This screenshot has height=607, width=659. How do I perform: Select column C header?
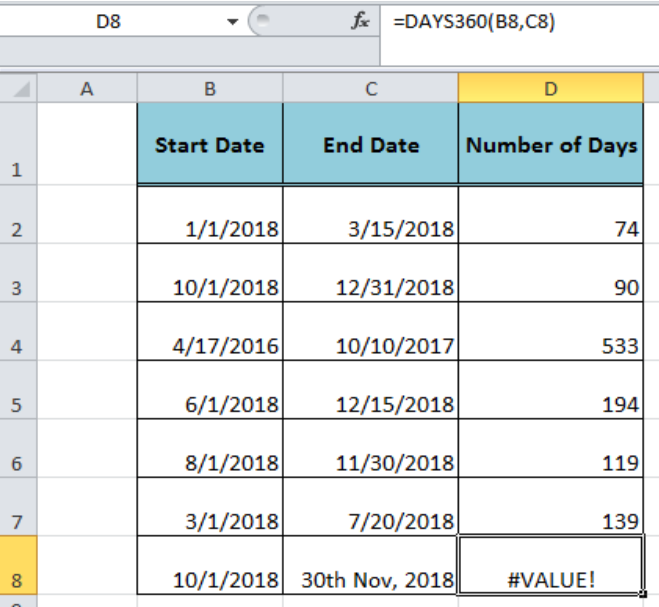pos(371,88)
